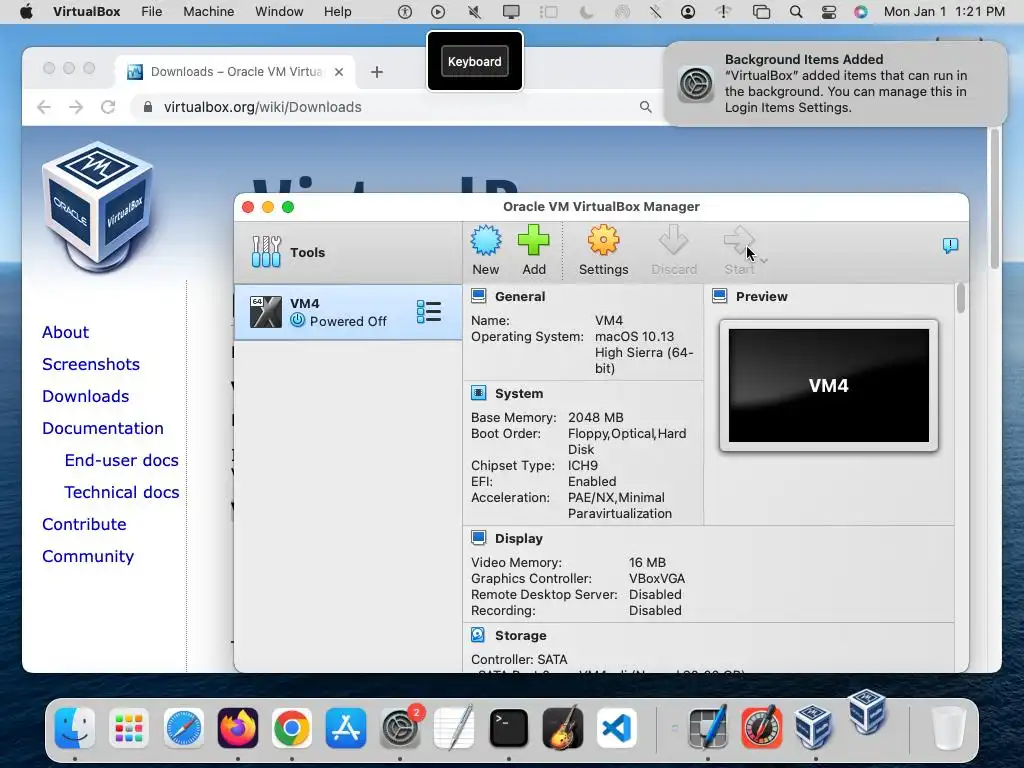Open the Screenshots link

pos(91,364)
